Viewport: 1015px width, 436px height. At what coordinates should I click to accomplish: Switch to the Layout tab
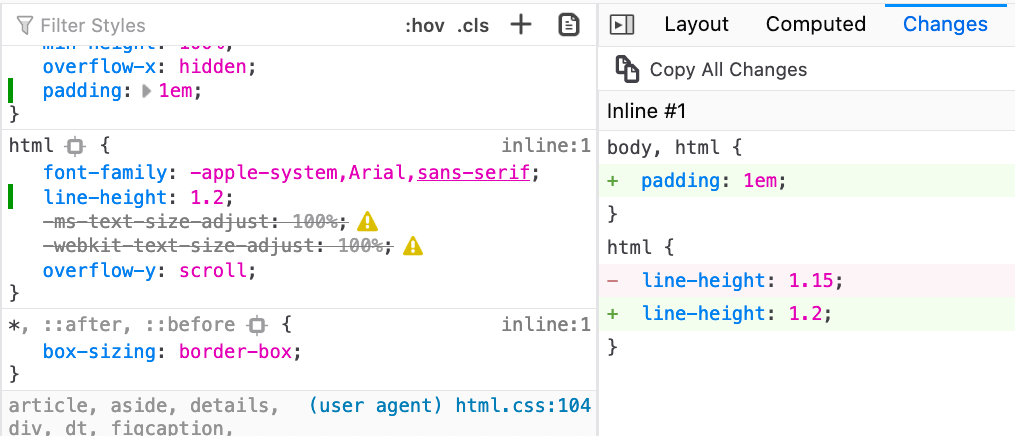click(x=697, y=25)
